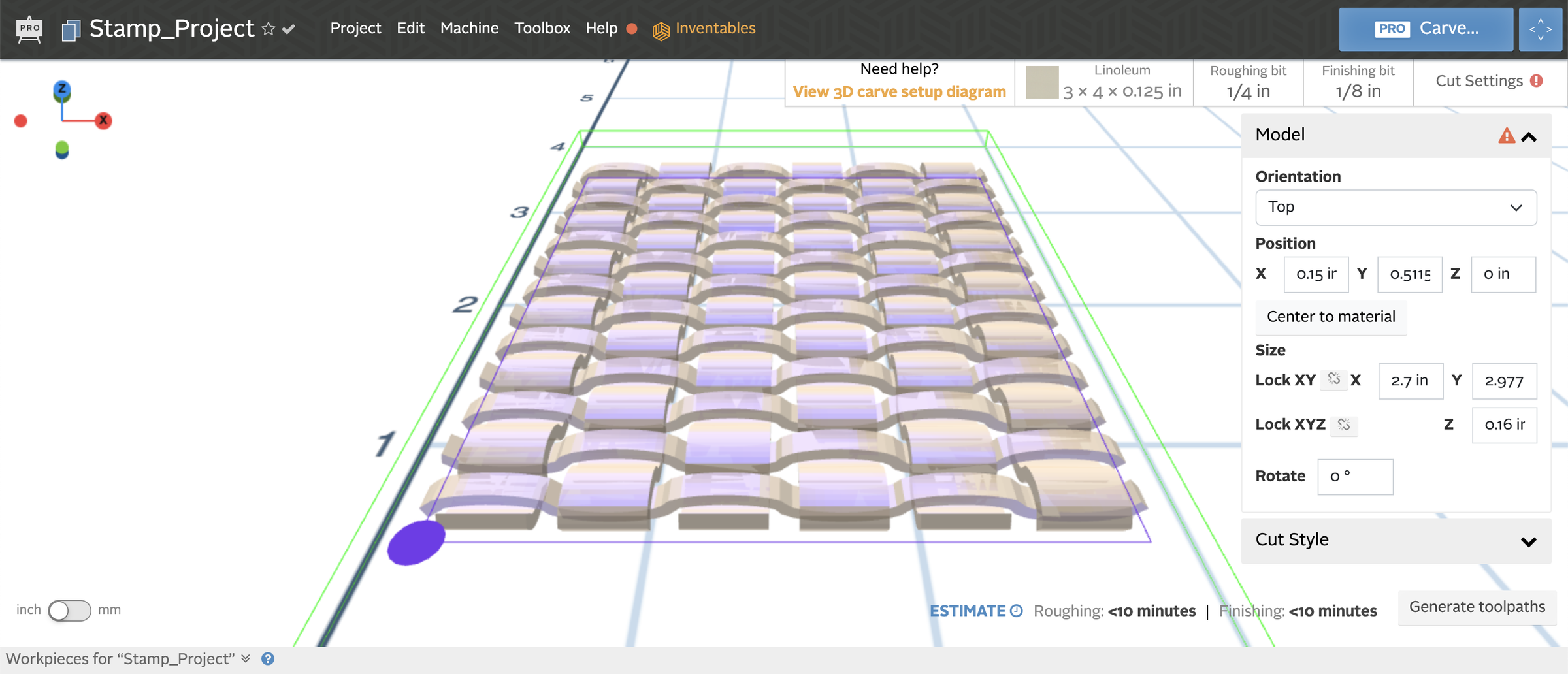The height and width of the screenshot is (674, 1568).
Task: Click the Estimate info icon
Action: [1017, 611]
